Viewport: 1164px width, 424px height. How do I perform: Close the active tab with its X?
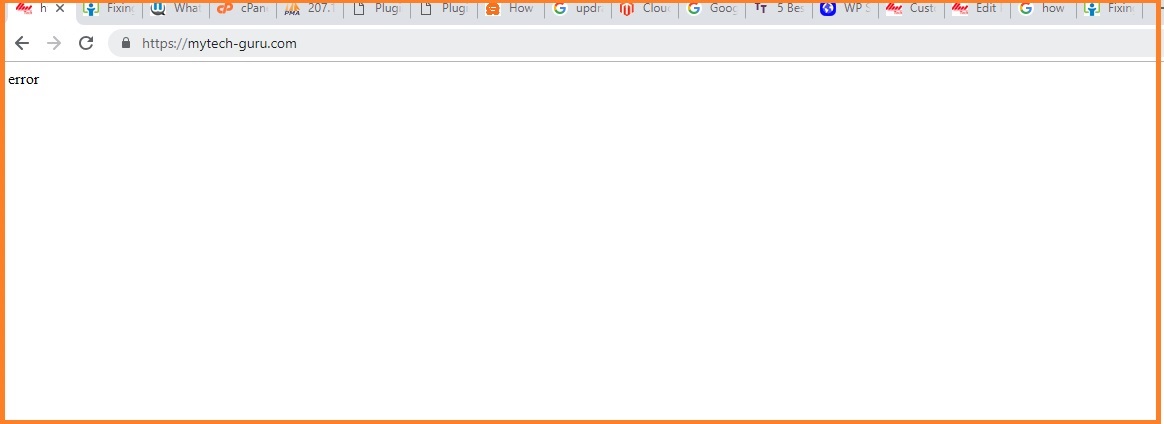click(60, 9)
